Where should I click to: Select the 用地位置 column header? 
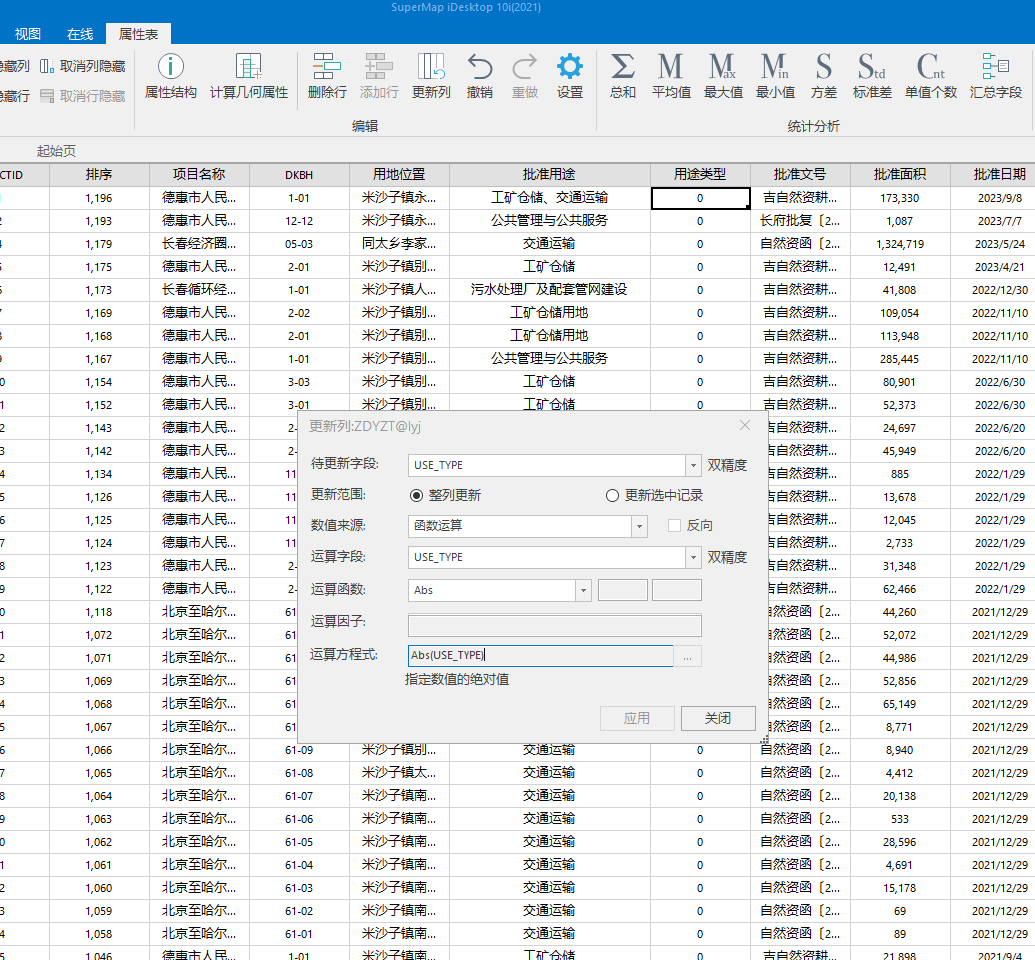[399, 175]
